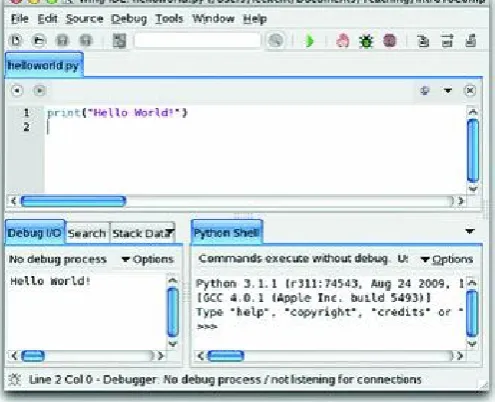Start debugging with the green bug icon
Viewport: 495px width, 402px height.
(366, 41)
